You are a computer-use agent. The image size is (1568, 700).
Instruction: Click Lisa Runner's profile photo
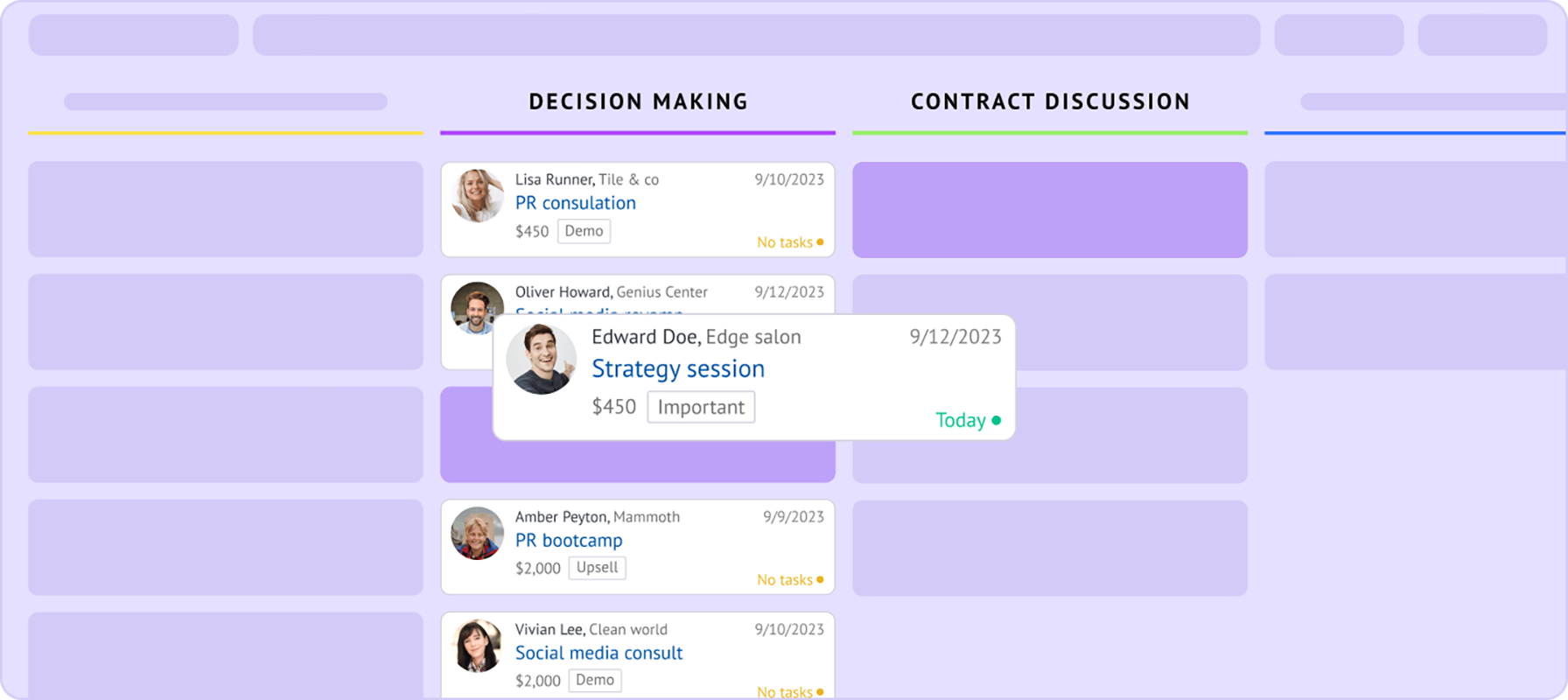pyautogui.click(x=477, y=196)
